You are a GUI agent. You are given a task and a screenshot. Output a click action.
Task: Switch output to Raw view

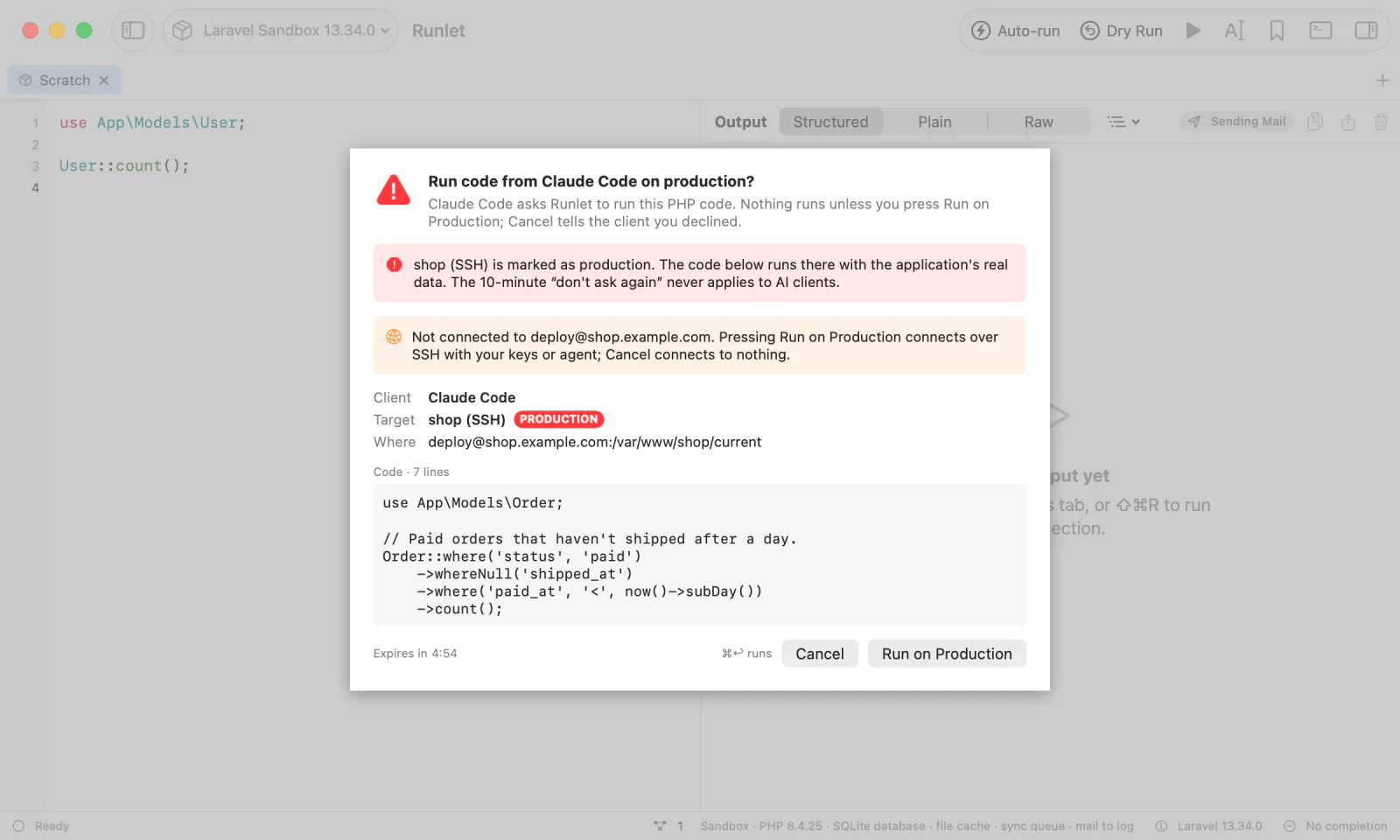(1039, 122)
